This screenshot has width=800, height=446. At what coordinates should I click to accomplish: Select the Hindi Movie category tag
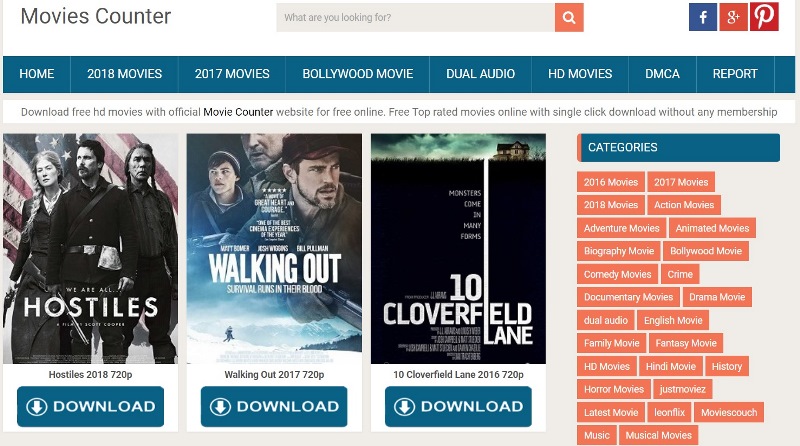coord(671,366)
